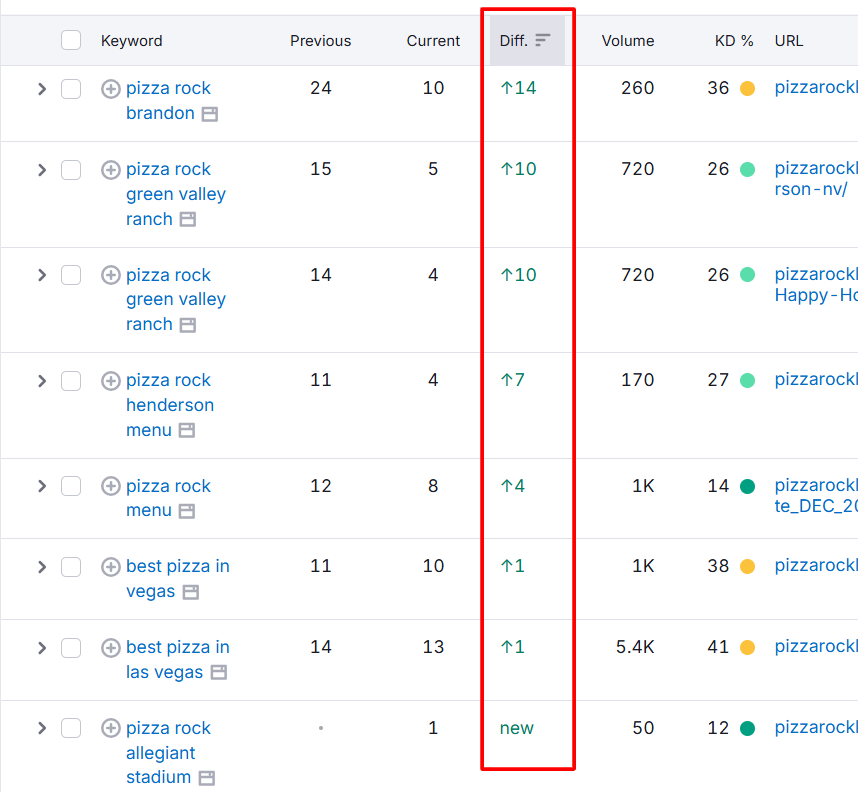
Task: Tick the best pizza in las vegas checkbox
Action: click(x=71, y=648)
